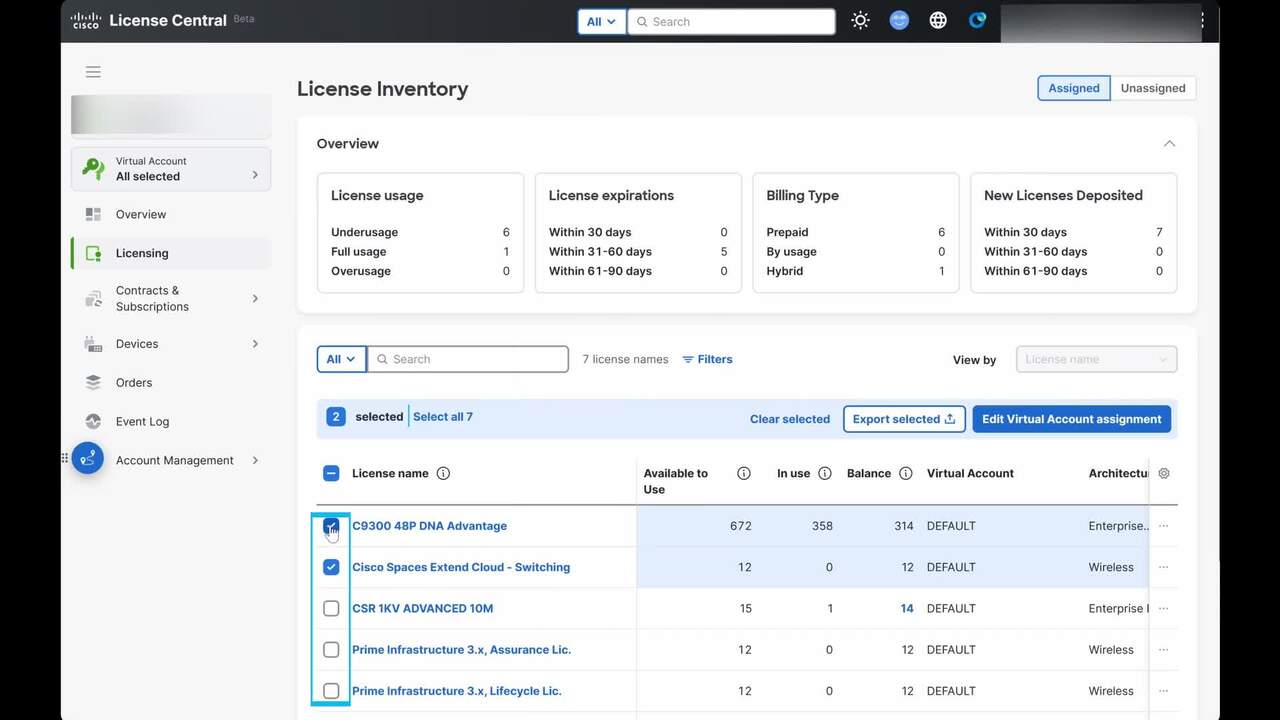Click Edit Virtual Account assignment button

[x=1072, y=419]
